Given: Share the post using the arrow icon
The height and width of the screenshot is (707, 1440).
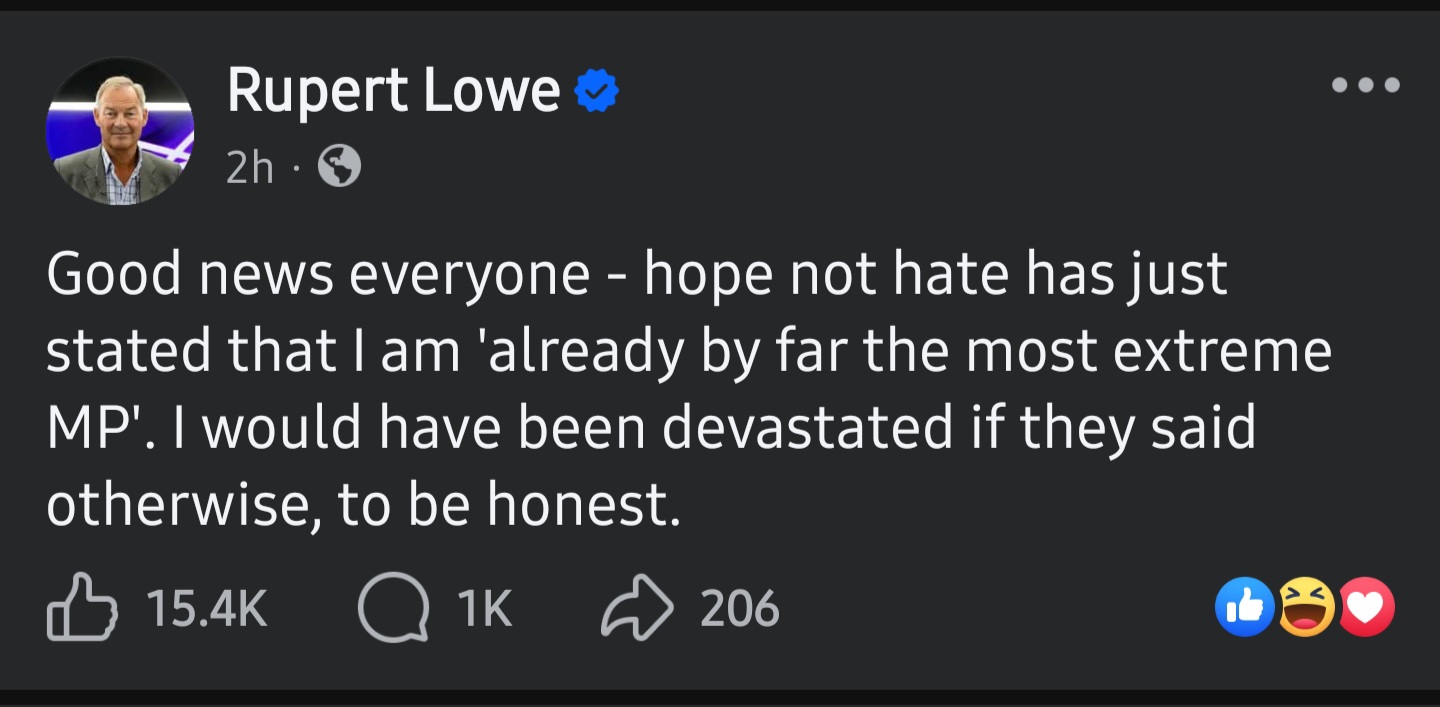Looking at the screenshot, I should 637,608.
